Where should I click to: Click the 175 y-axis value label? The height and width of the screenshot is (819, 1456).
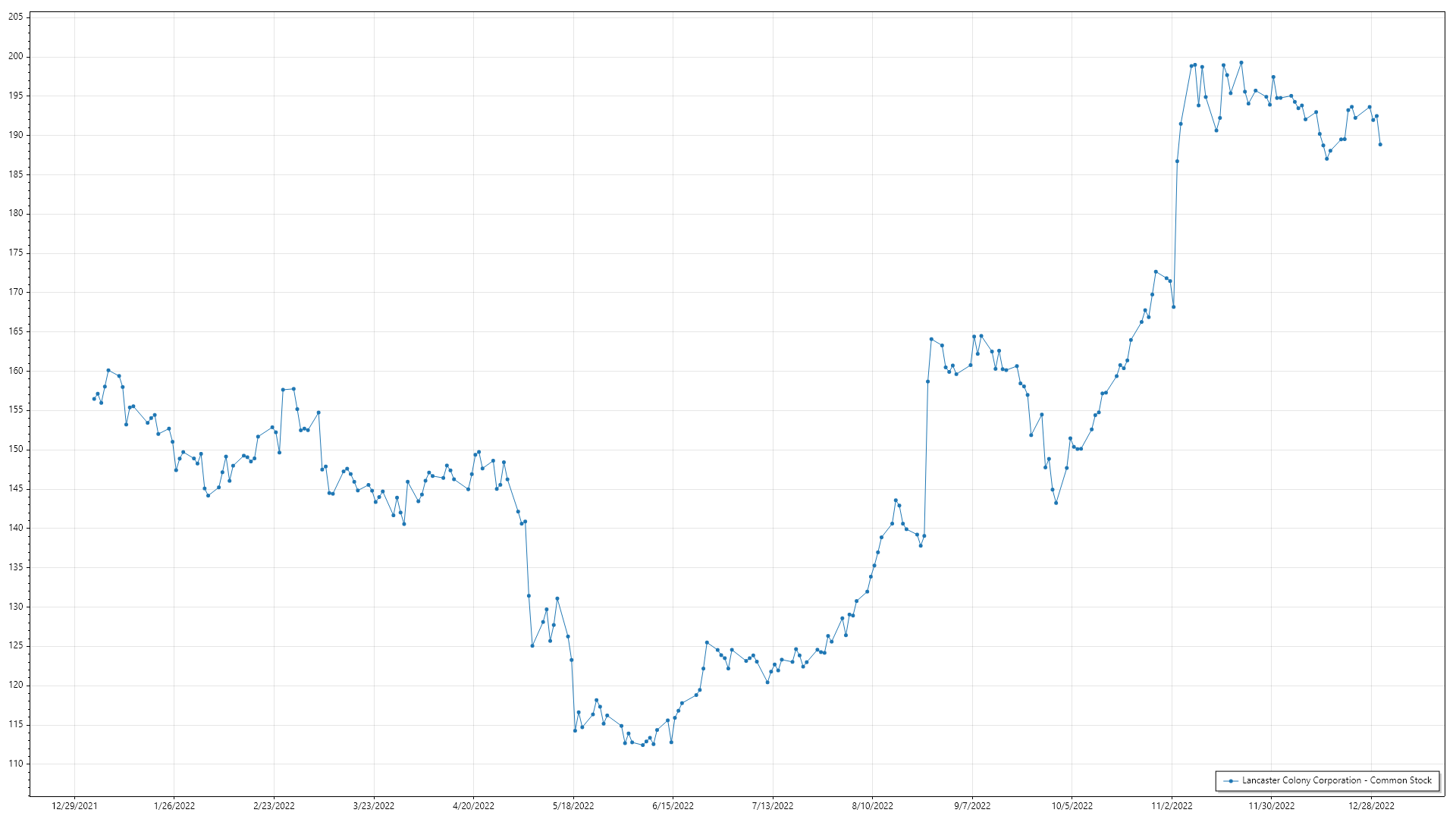15,253
